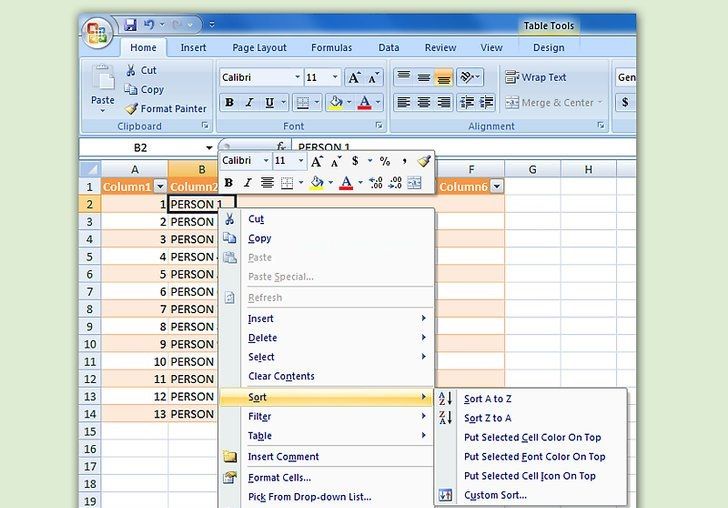Toggle Wrap Text in the Alignment group

click(536, 77)
